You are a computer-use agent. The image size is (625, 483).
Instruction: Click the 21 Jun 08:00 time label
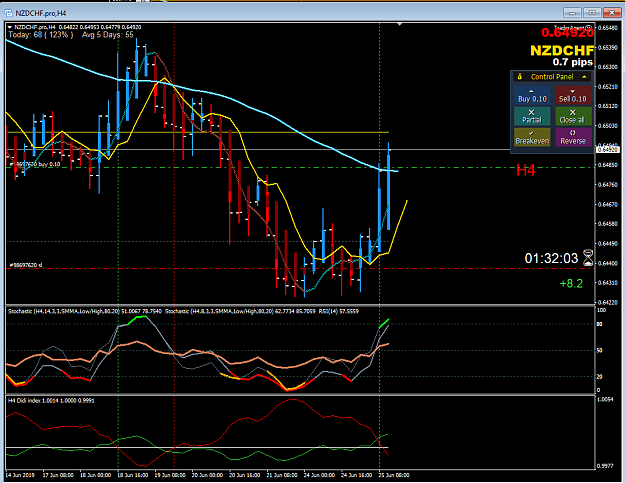coord(282,475)
